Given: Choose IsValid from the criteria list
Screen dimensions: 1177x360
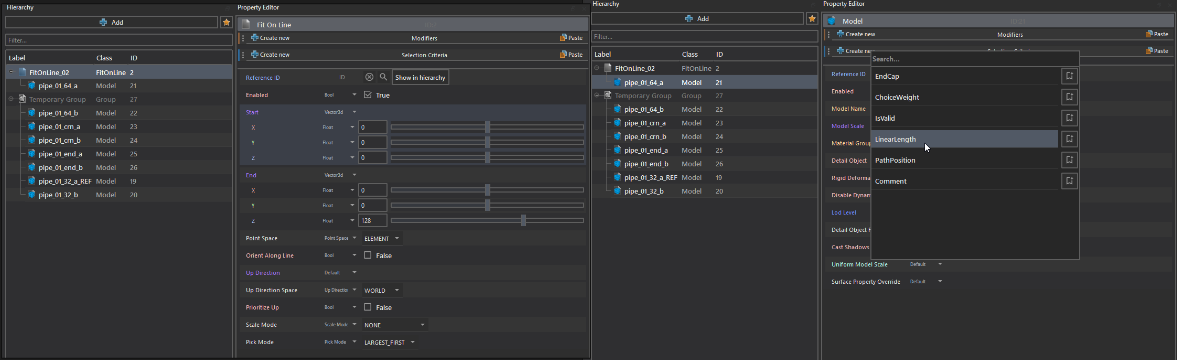Looking at the screenshot, I should coord(965,118).
